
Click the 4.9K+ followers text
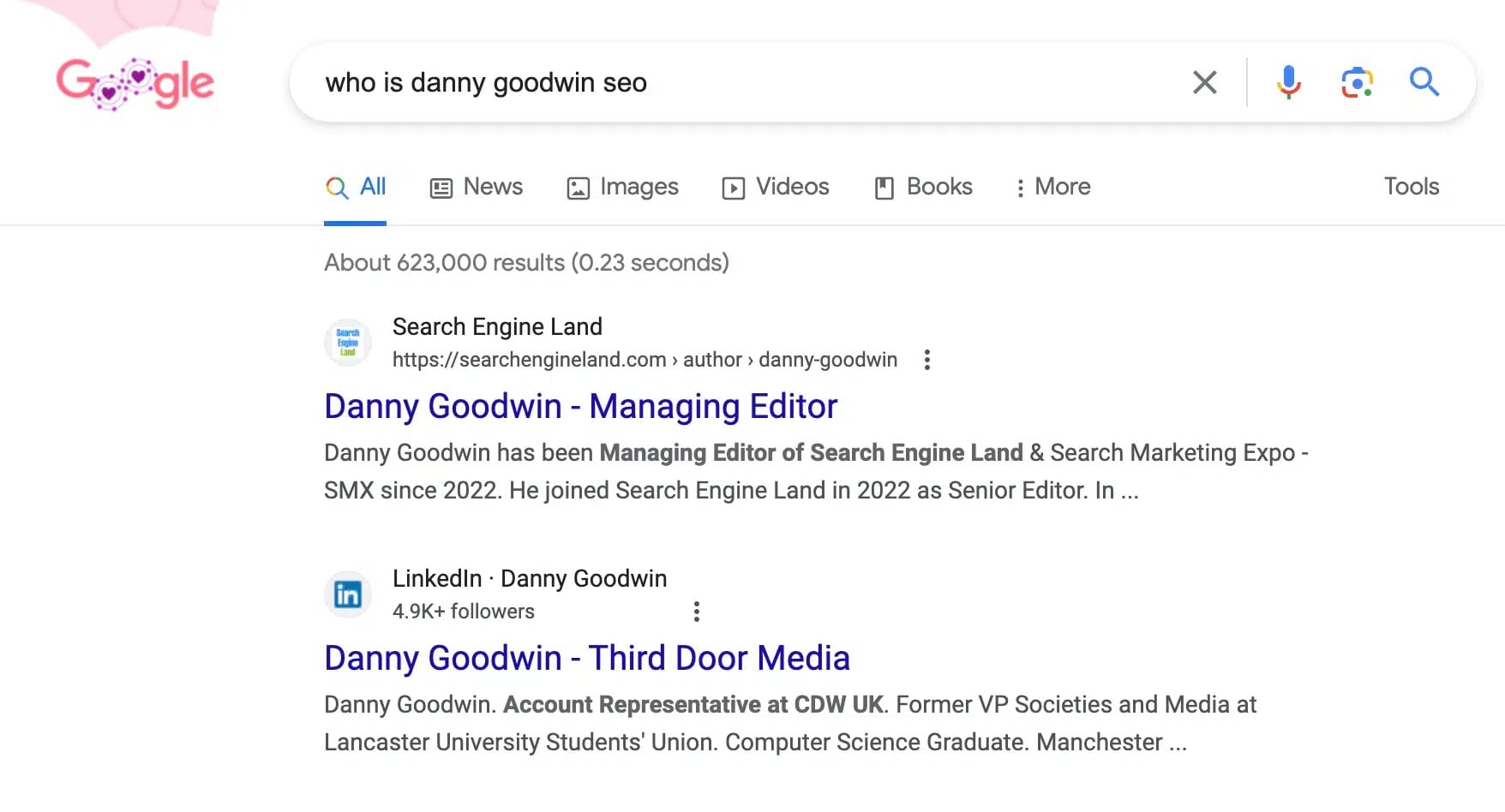point(464,612)
